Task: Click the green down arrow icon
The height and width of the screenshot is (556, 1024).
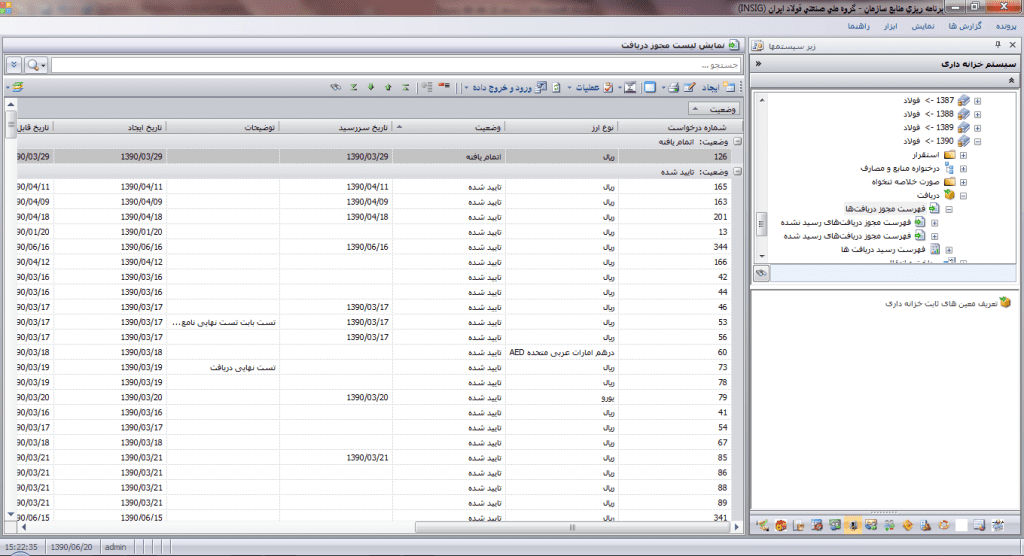Action: tap(370, 88)
